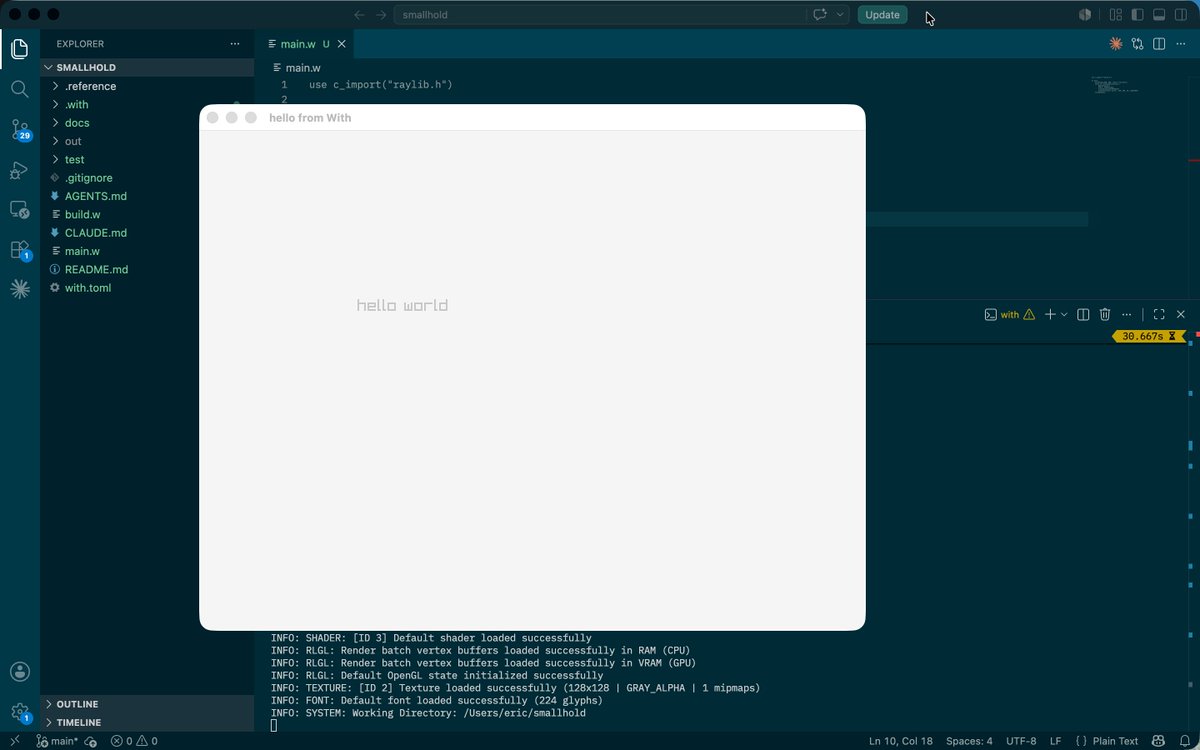Open the new terminal profile dropdown arrow
The width and height of the screenshot is (1200, 750).
pos(1064,314)
